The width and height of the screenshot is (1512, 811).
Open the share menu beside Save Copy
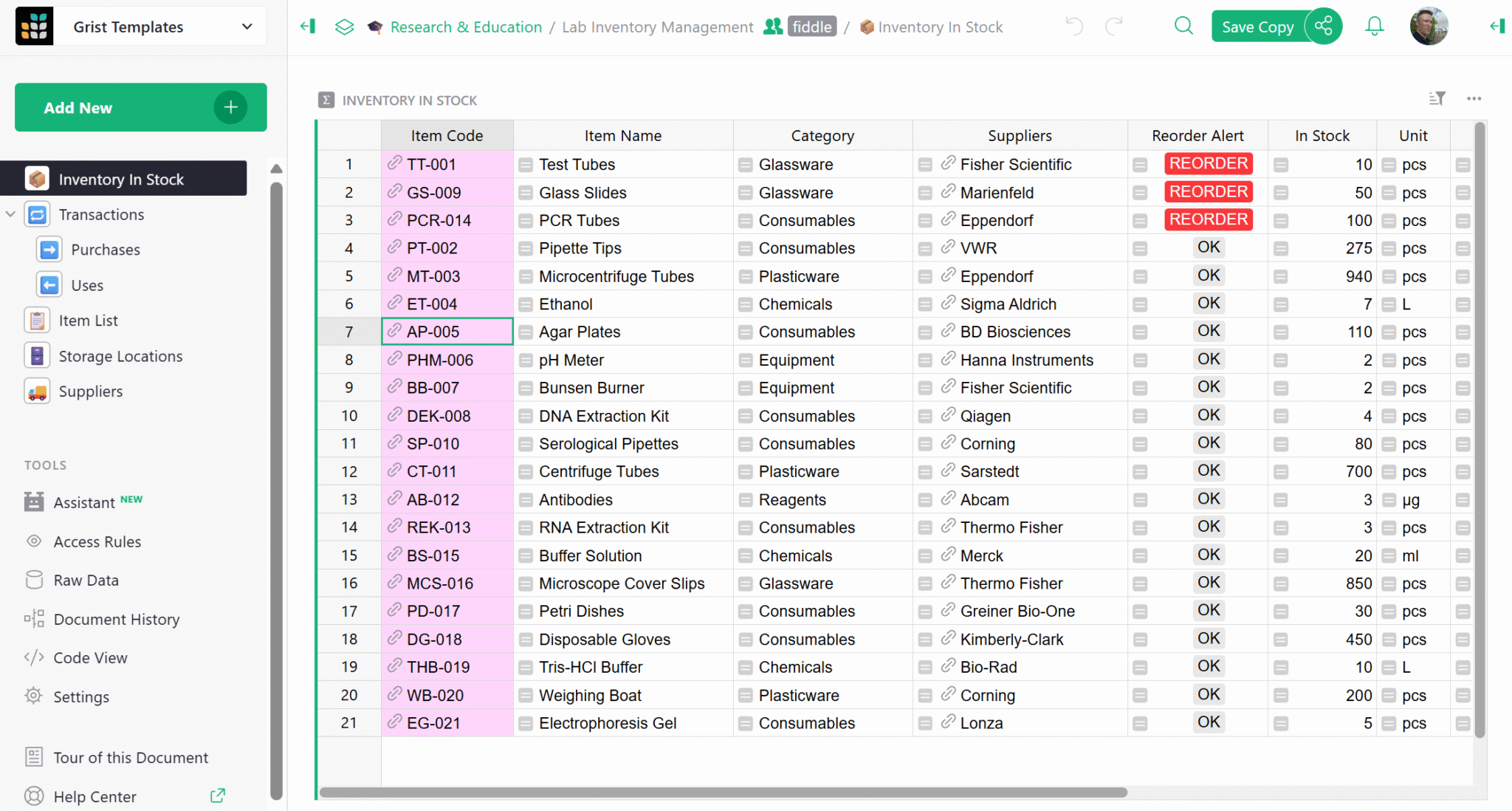[x=1322, y=25]
